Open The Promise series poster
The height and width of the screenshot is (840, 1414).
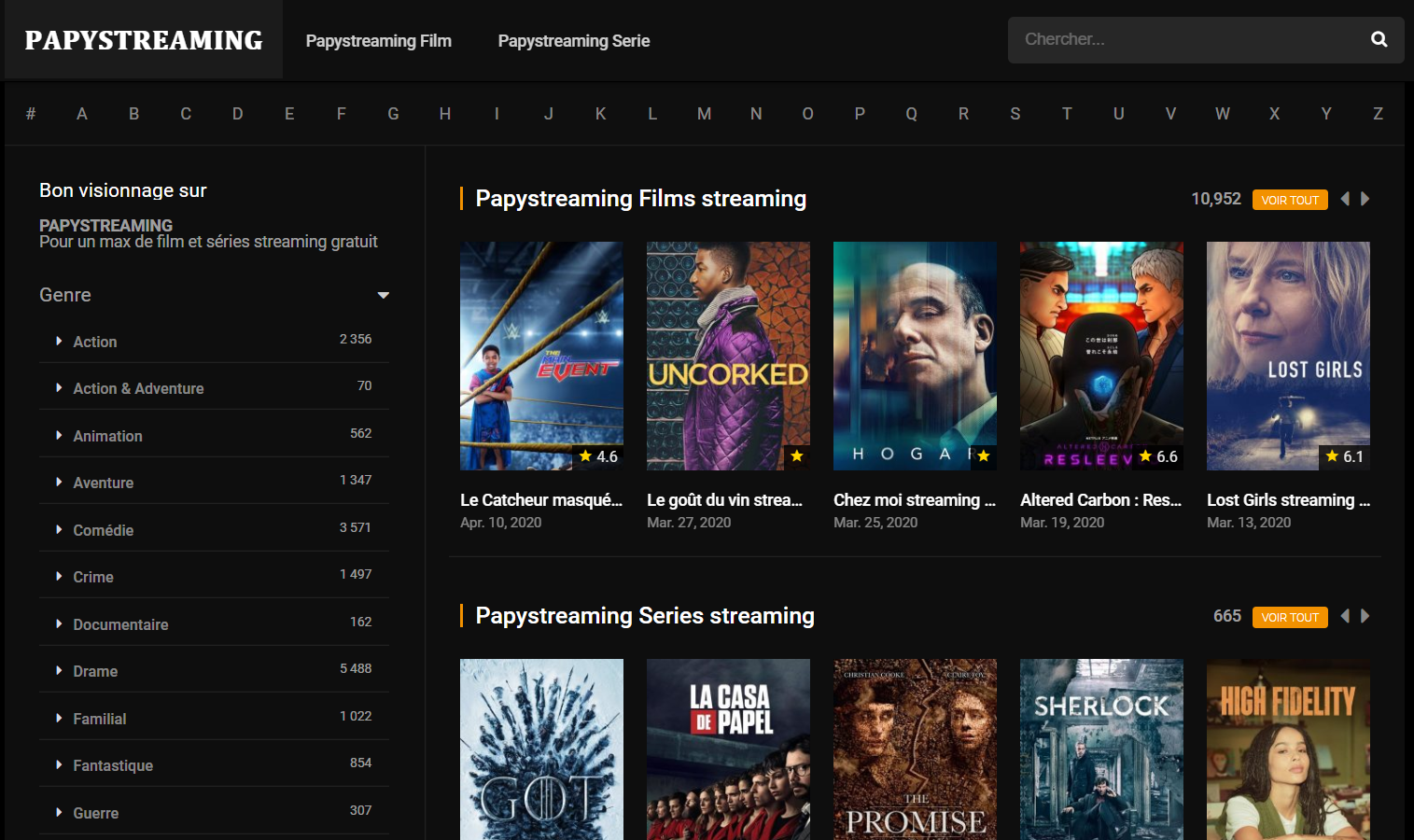tap(915, 749)
